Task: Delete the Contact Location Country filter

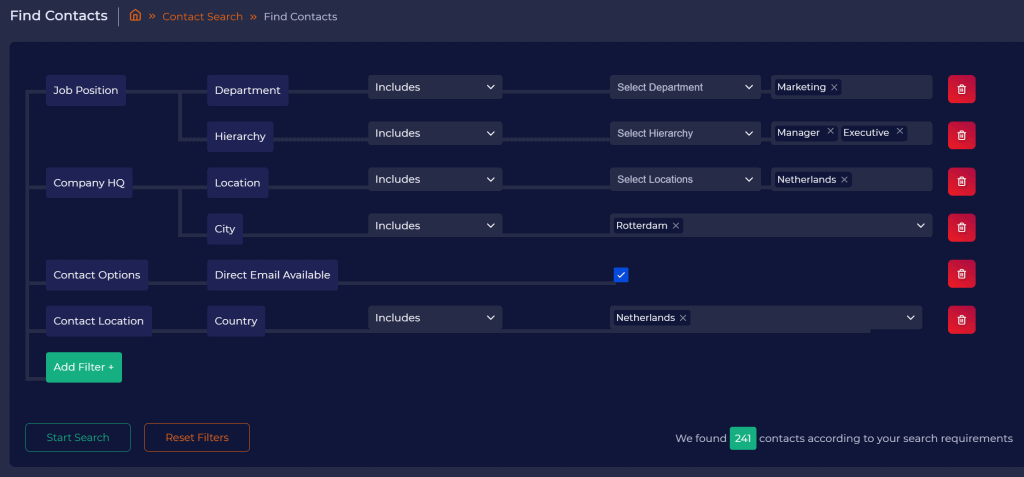Action: click(961, 319)
